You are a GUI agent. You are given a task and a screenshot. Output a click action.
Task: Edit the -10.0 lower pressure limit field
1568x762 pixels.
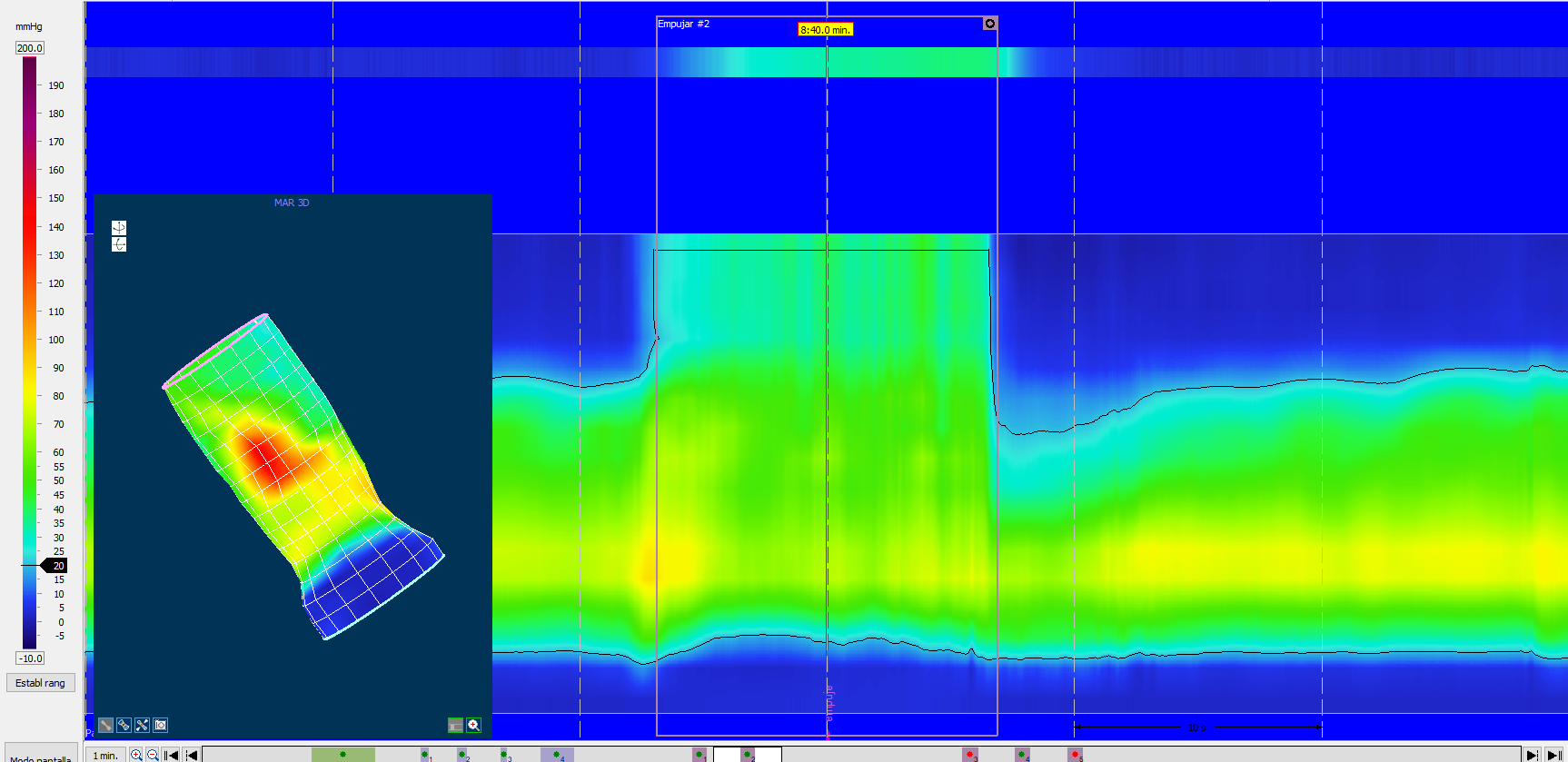click(x=30, y=658)
